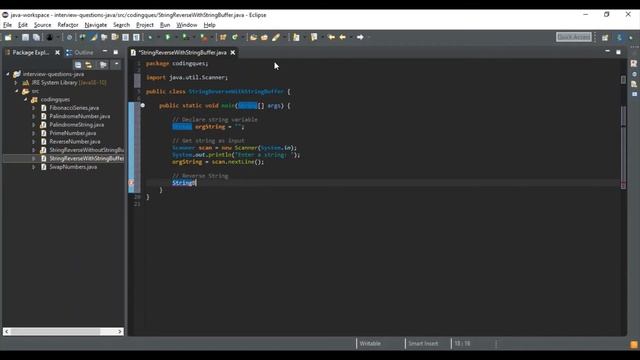Click the New file toolbar icon

pos(8,38)
